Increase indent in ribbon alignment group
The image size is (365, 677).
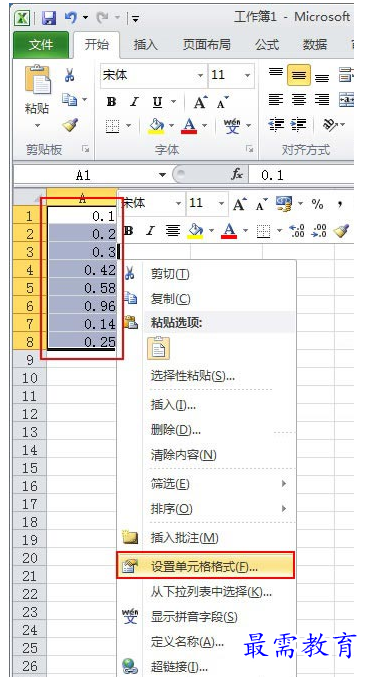pyautogui.click(x=298, y=124)
